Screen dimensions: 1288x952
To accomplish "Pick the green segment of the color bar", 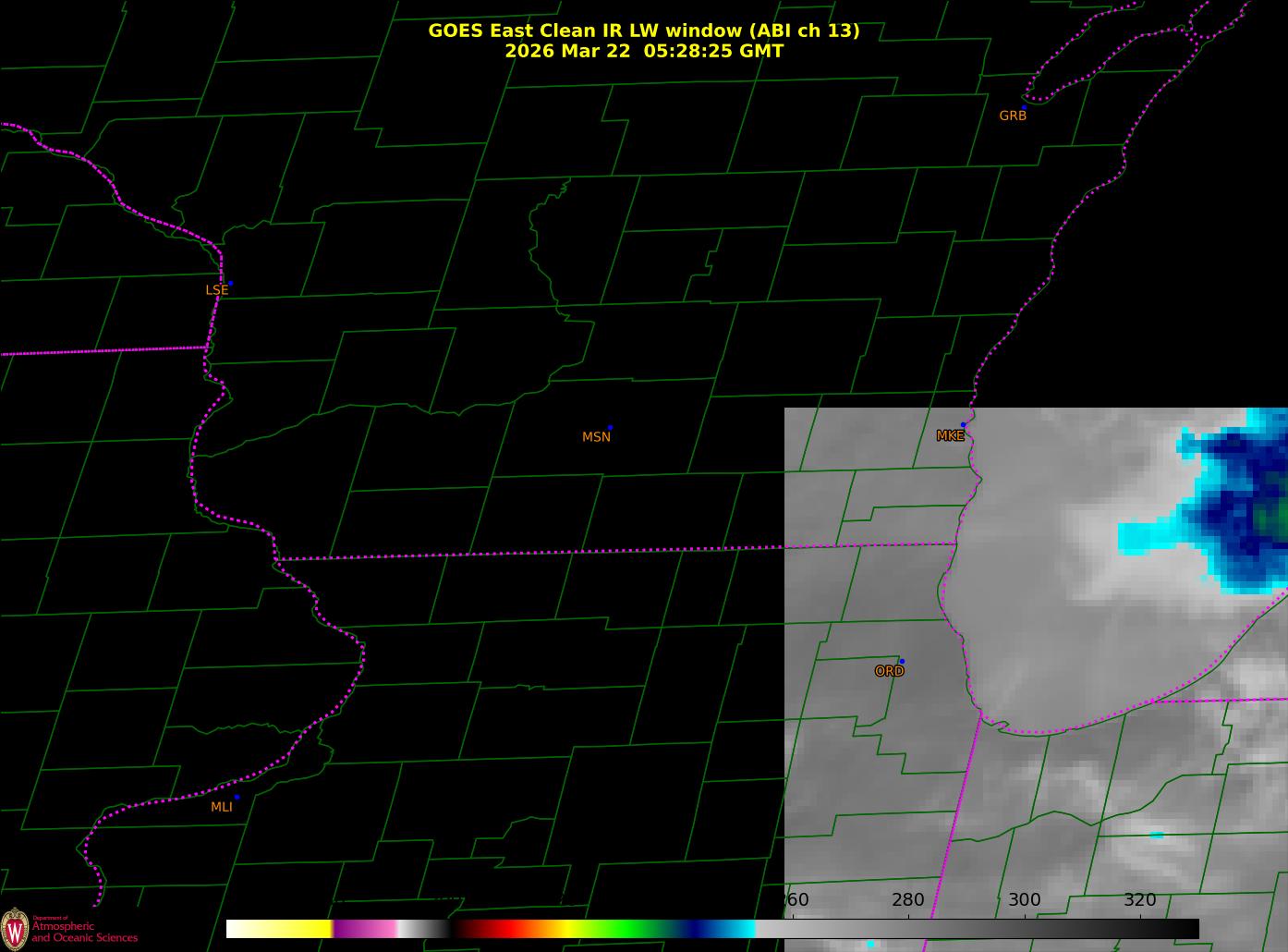I will 628,929.
